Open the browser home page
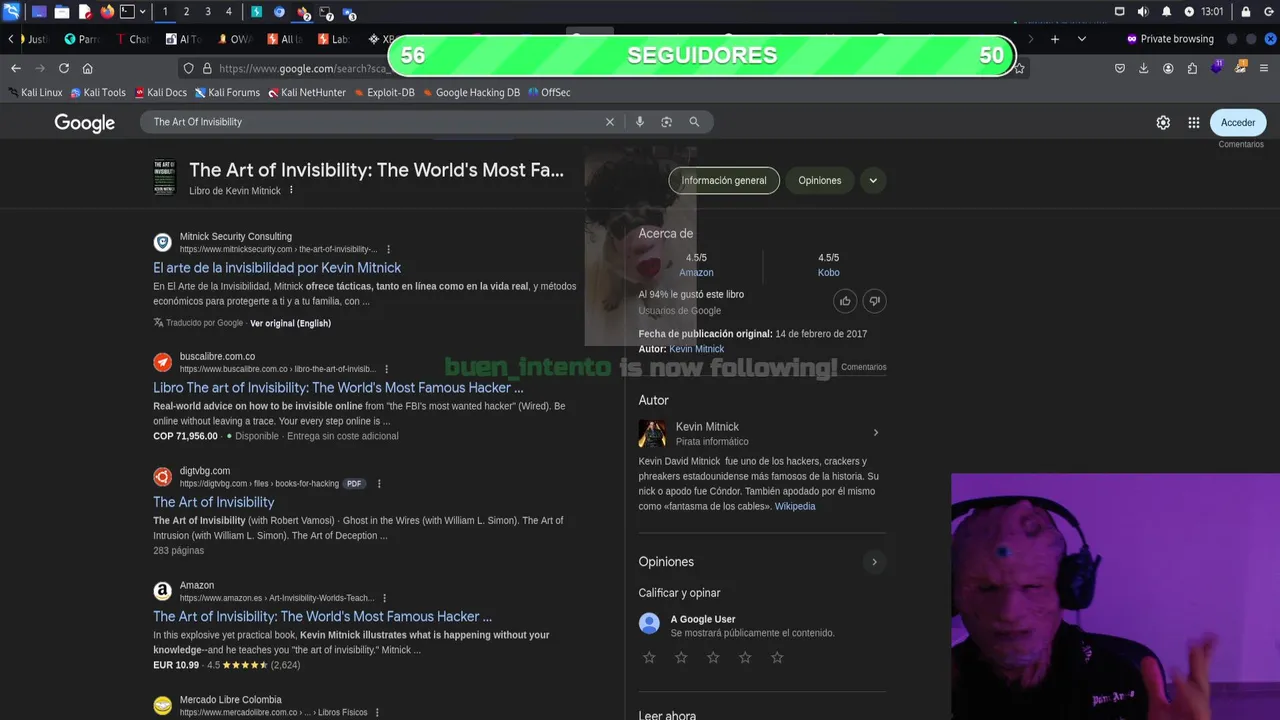This screenshot has width=1280, height=720. tap(88, 68)
